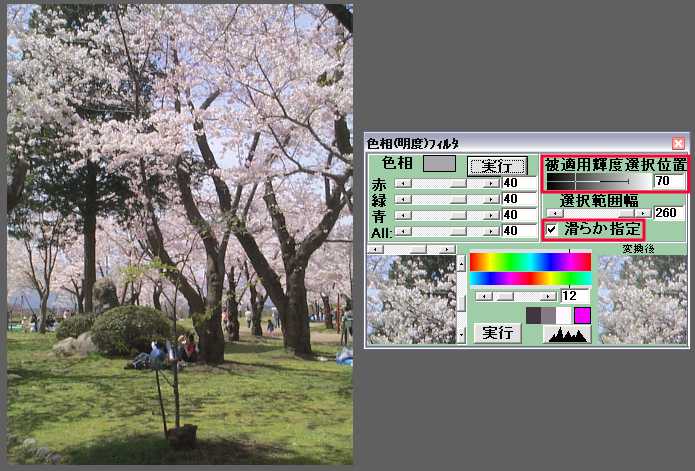Click left arrow of the 緑 slider
Viewport: 695px width, 471px height.
point(402,200)
